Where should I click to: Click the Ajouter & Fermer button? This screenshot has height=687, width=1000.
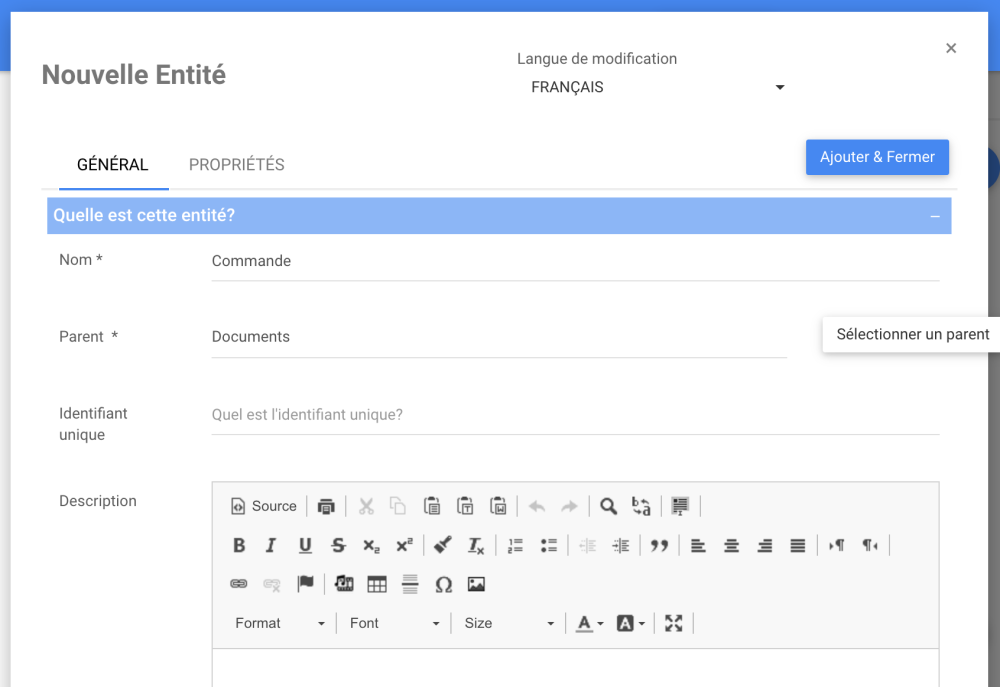(x=877, y=157)
